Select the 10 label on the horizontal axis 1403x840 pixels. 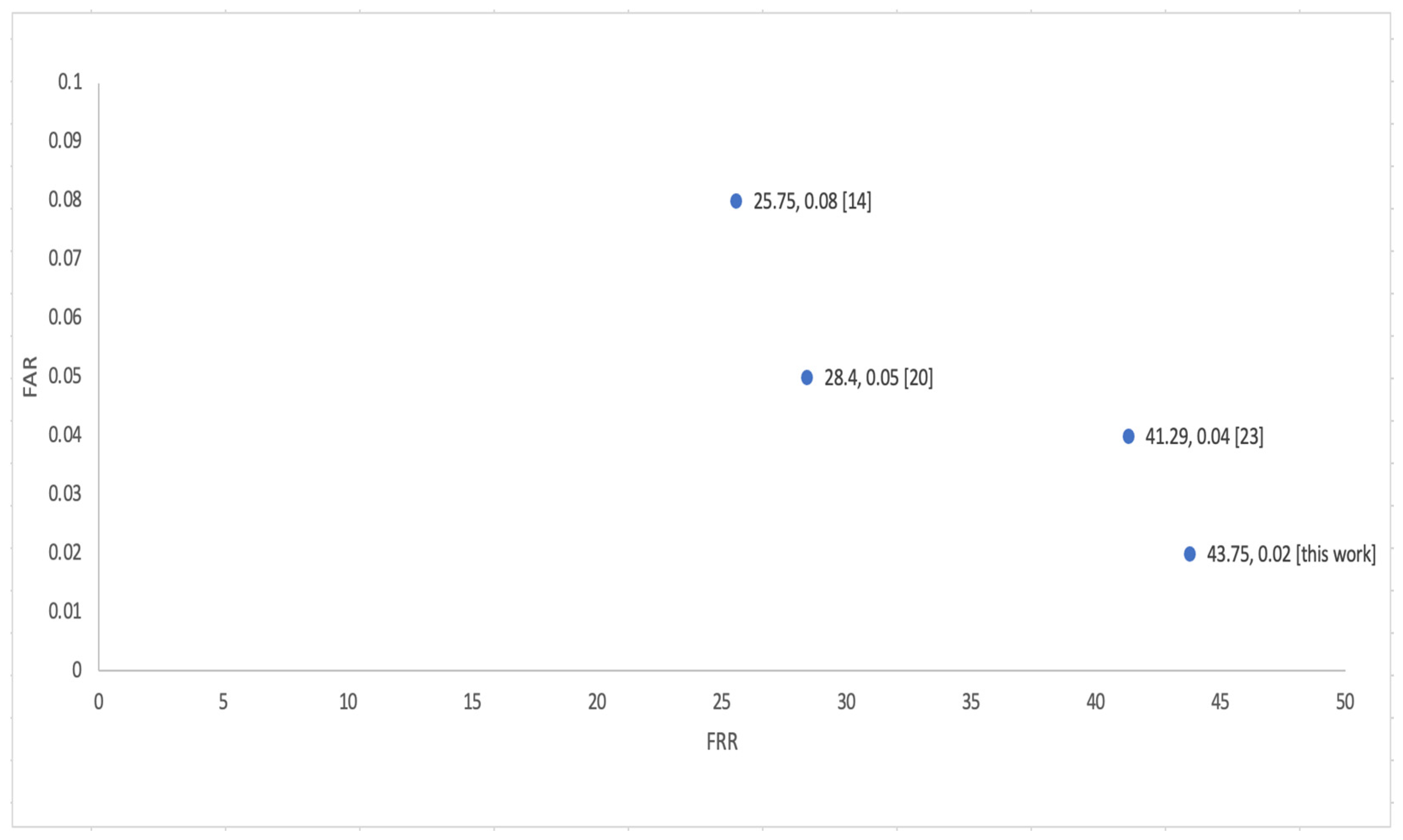(x=347, y=702)
